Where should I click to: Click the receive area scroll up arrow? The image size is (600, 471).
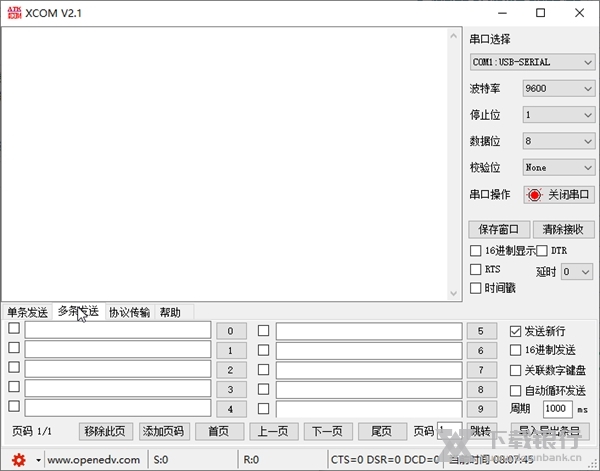[x=454, y=36]
